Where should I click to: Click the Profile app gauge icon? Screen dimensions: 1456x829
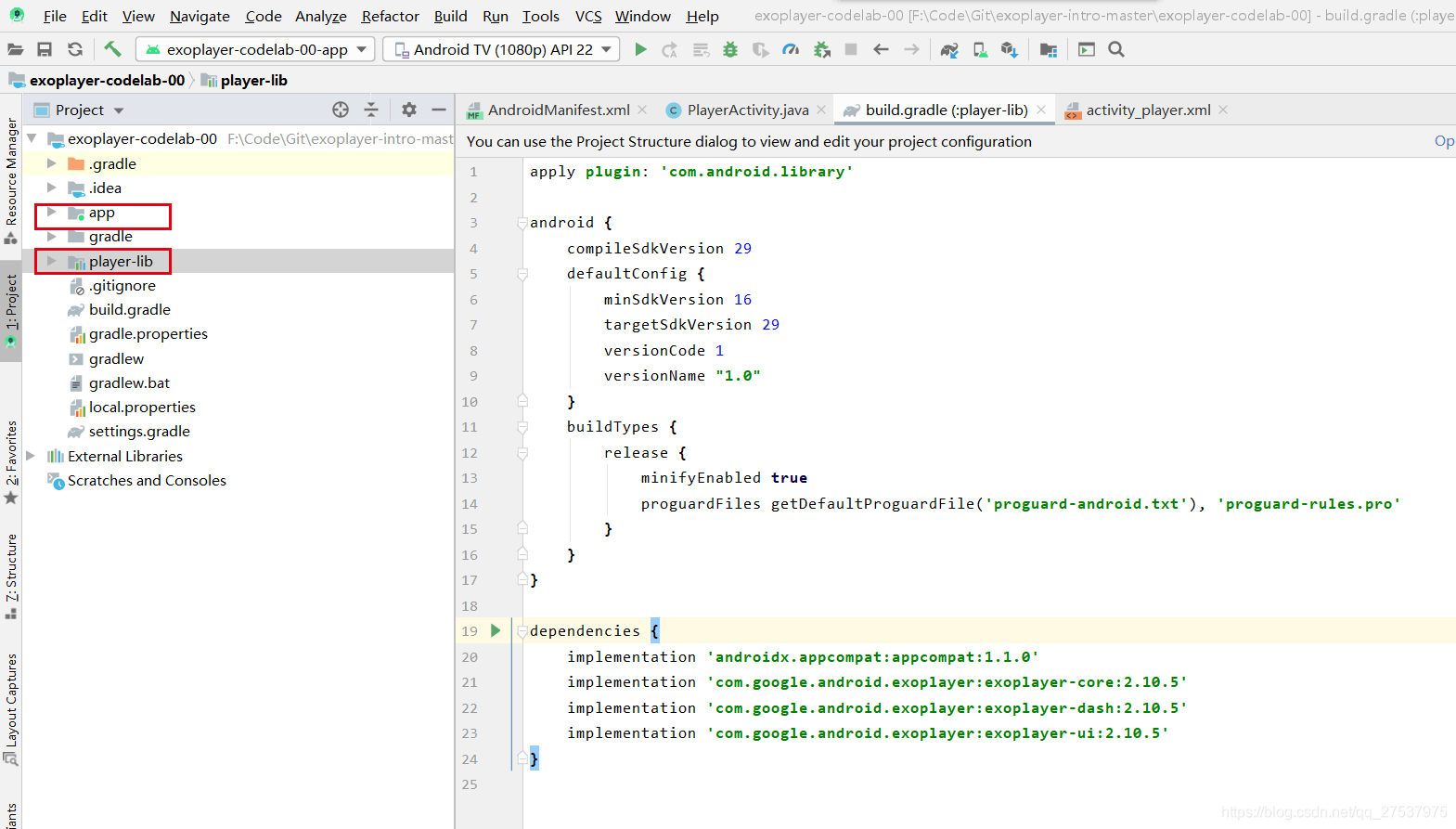point(791,49)
